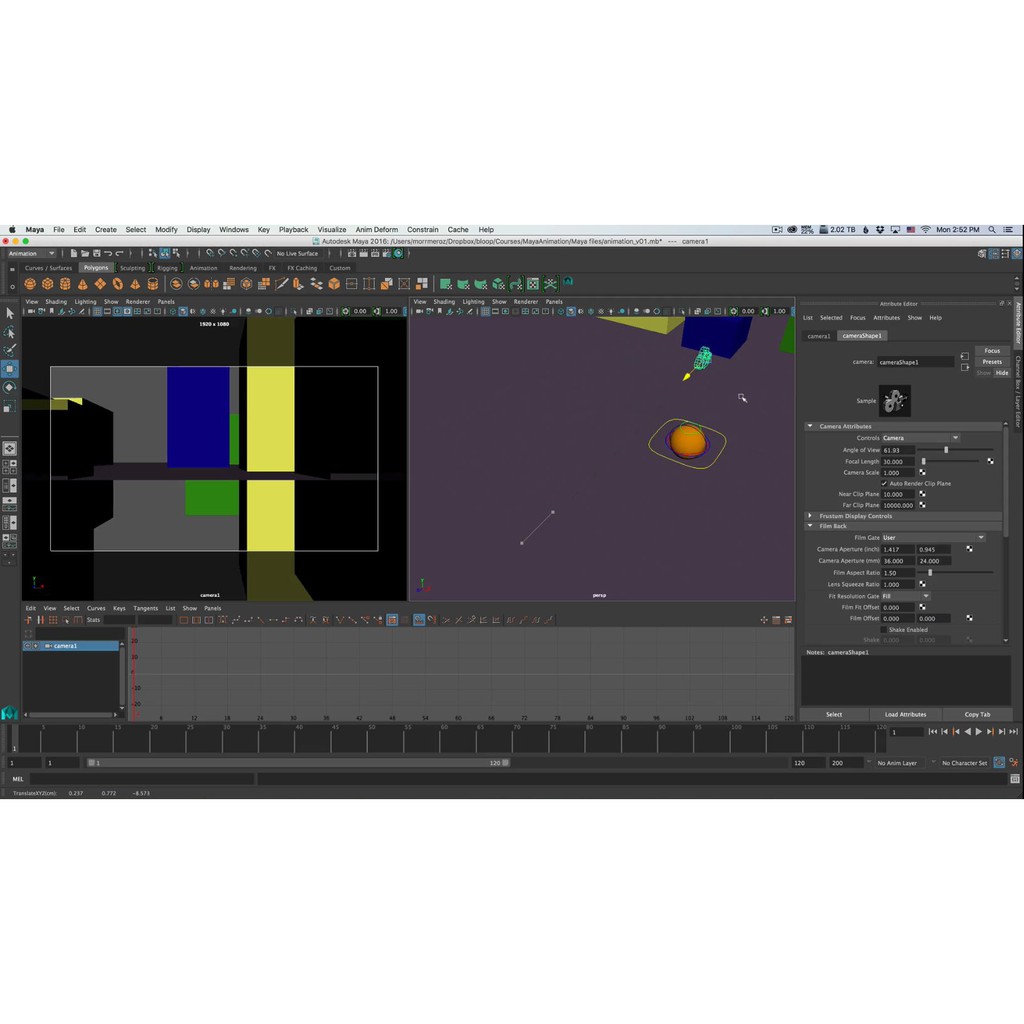Open the Animation menu set dropdown
This screenshot has height=1024, width=1024.
(x=32, y=254)
